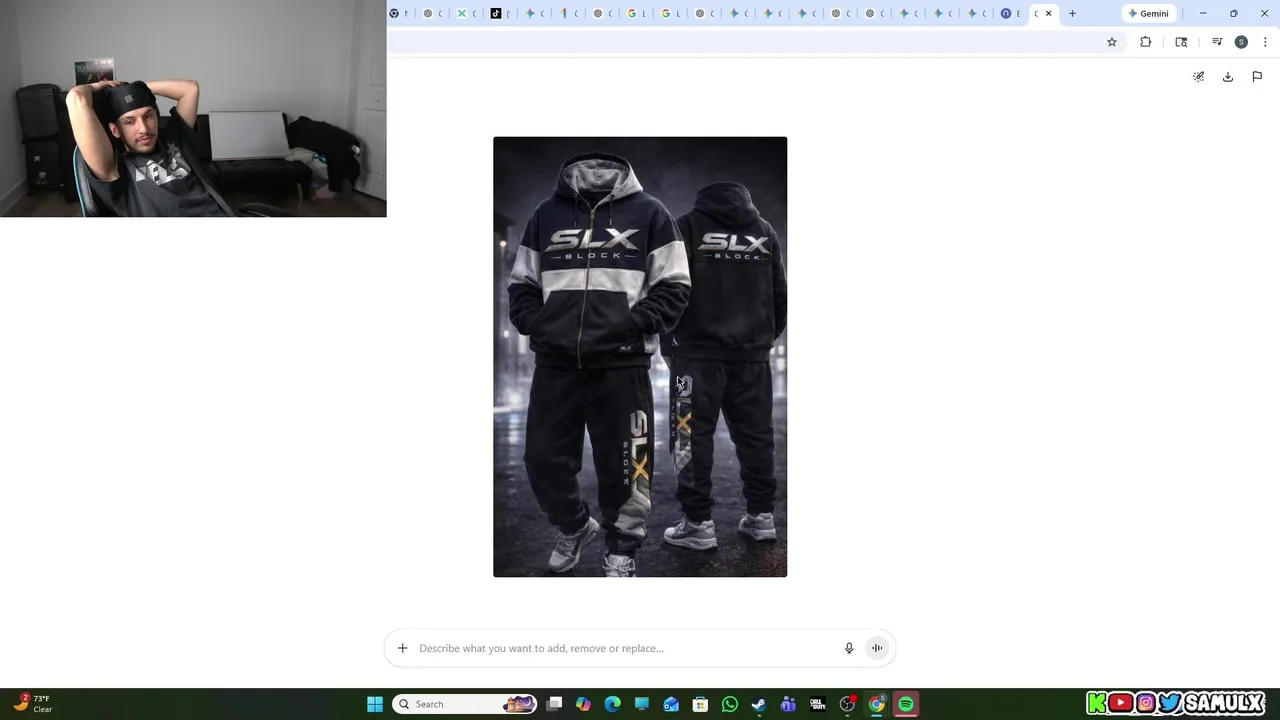The height and width of the screenshot is (720, 1280).
Task: Click the microphone icon in the prompt bar
Action: click(849, 648)
